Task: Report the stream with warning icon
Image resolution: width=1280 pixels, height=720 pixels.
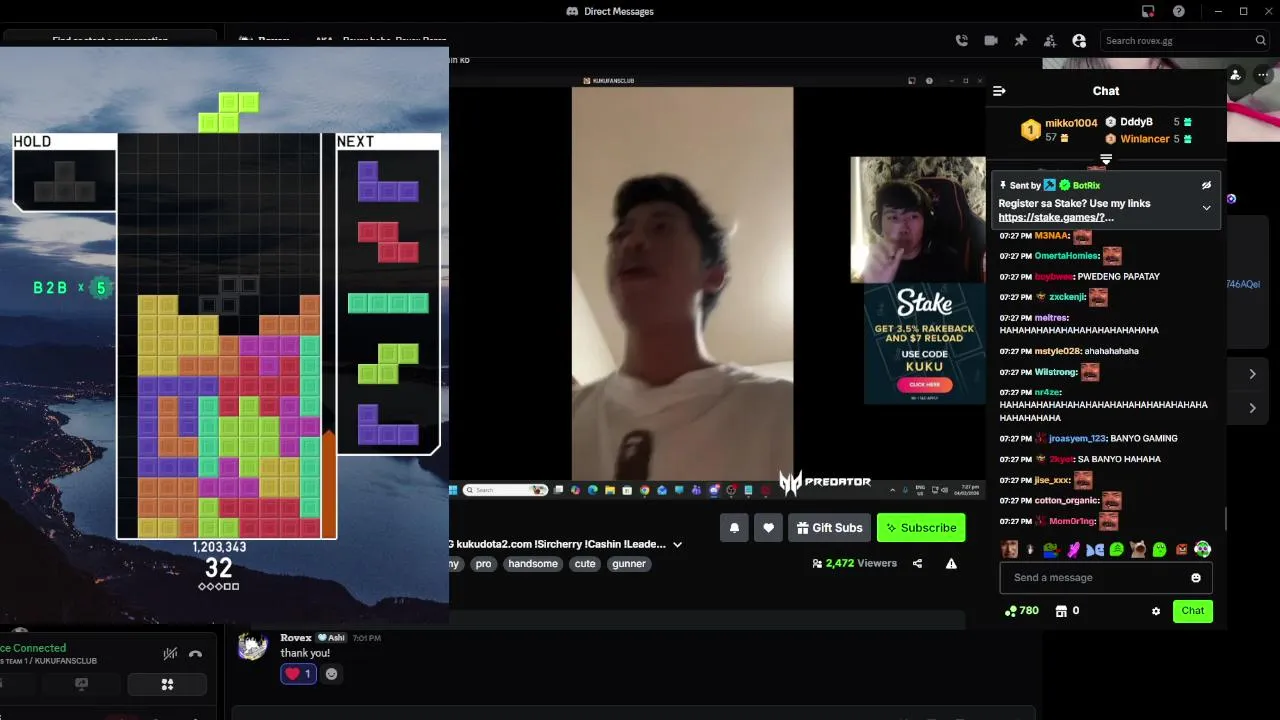Action: pos(951,564)
